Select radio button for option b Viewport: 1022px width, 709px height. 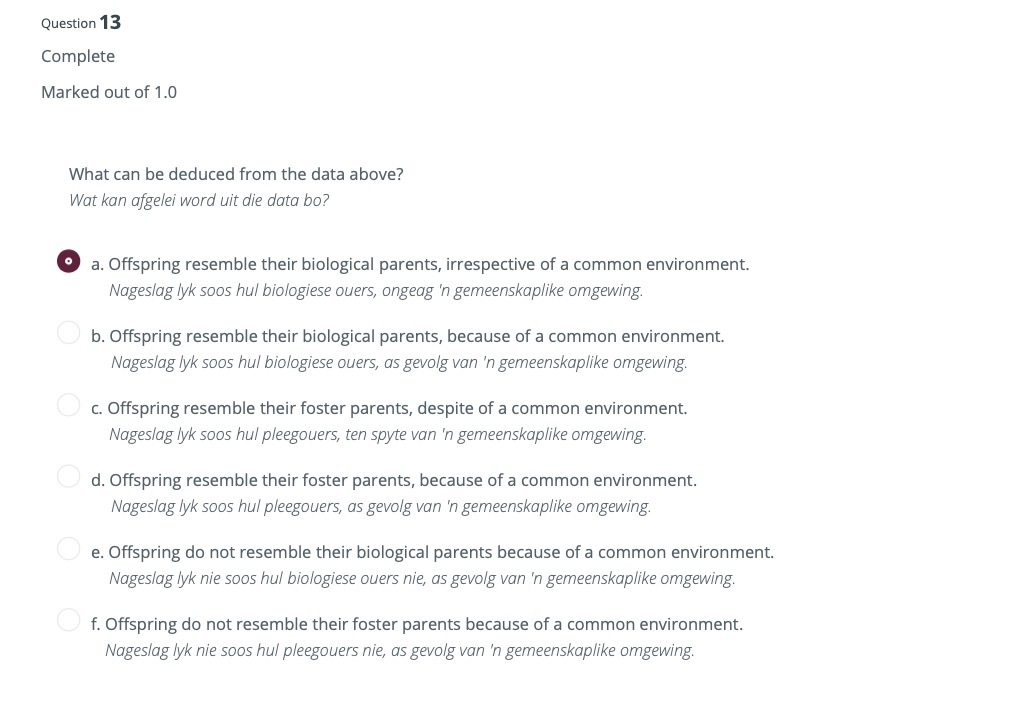tap(68, 332)
